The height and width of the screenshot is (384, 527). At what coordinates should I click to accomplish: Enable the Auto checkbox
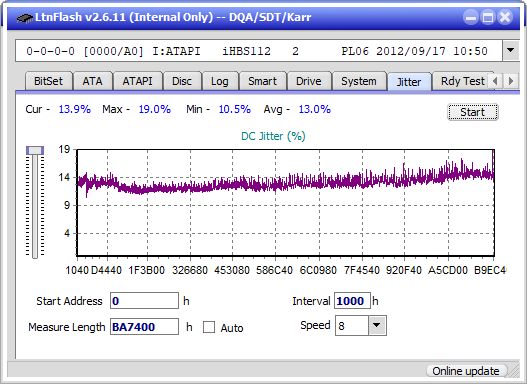(209, 327)
